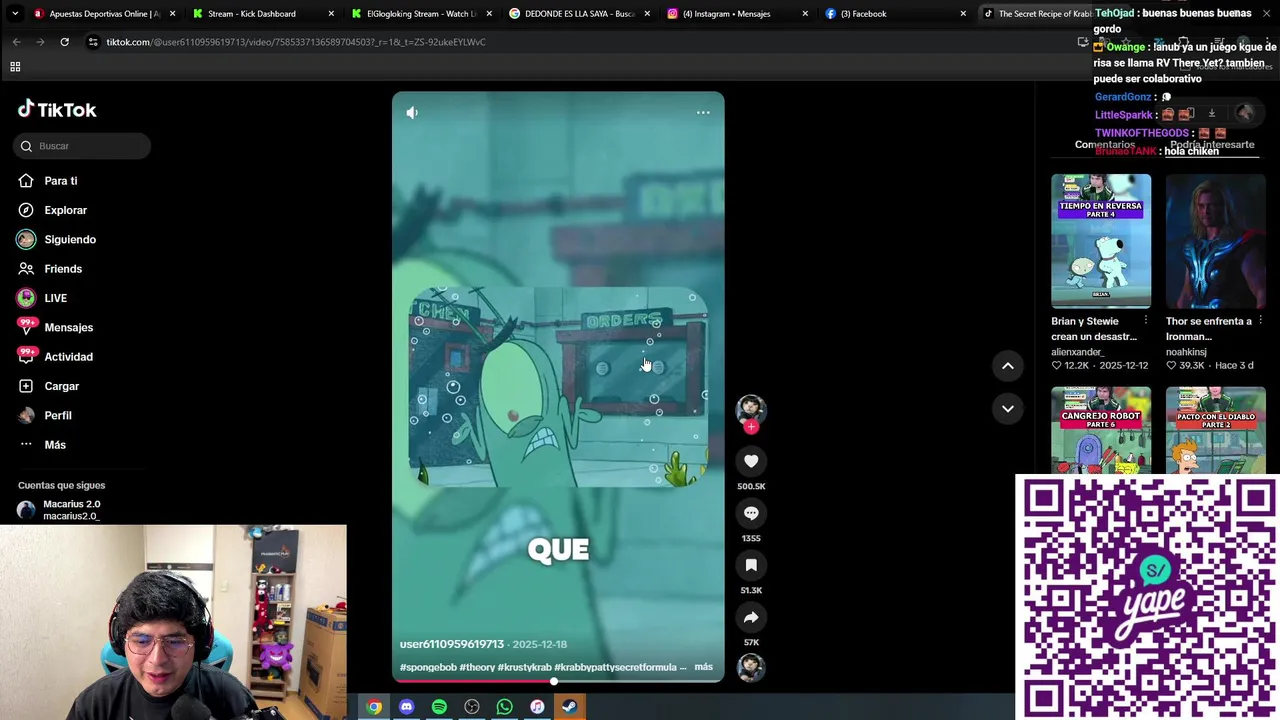Open Friends page
This screenshot has width=1280, height=720.
(x=63, y=269)
